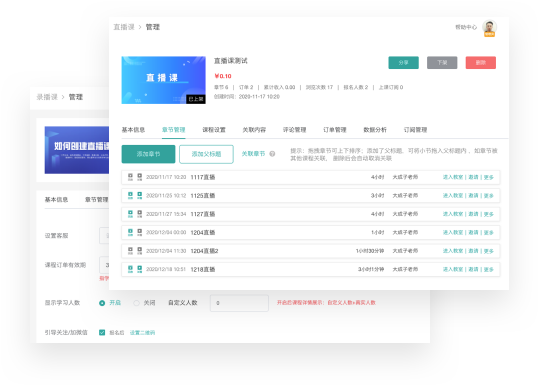The height and width of the screenshot is (386, 539).
Task: Click second gray icon in 1204直播 row
Action: tap(140, 232)
